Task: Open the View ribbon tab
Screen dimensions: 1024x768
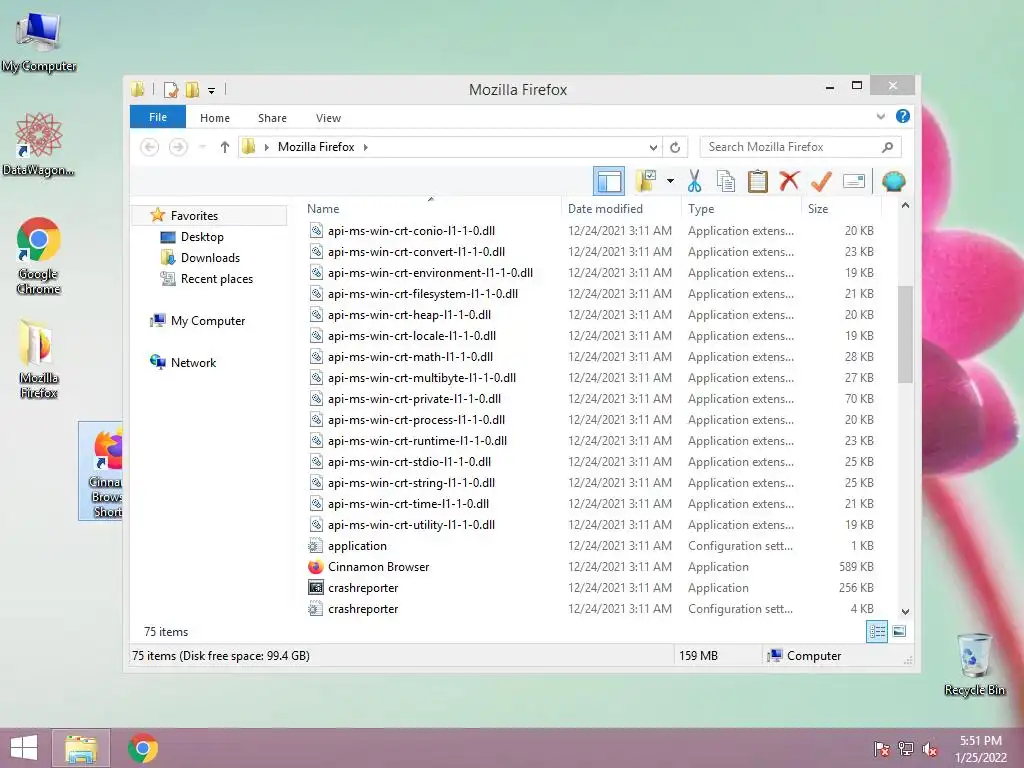Action: pyautogui.click(x=328, y=118)
